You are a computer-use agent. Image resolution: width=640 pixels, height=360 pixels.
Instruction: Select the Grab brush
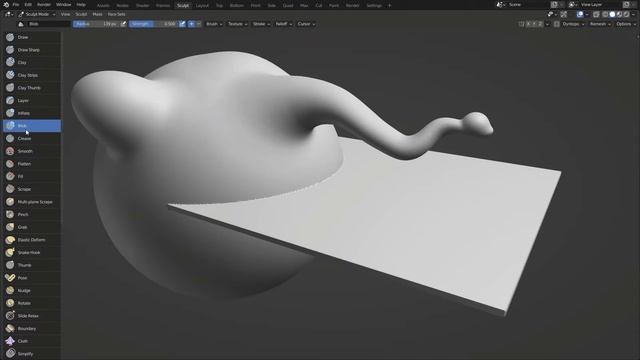pyautogui.click(x=32, y=227)
